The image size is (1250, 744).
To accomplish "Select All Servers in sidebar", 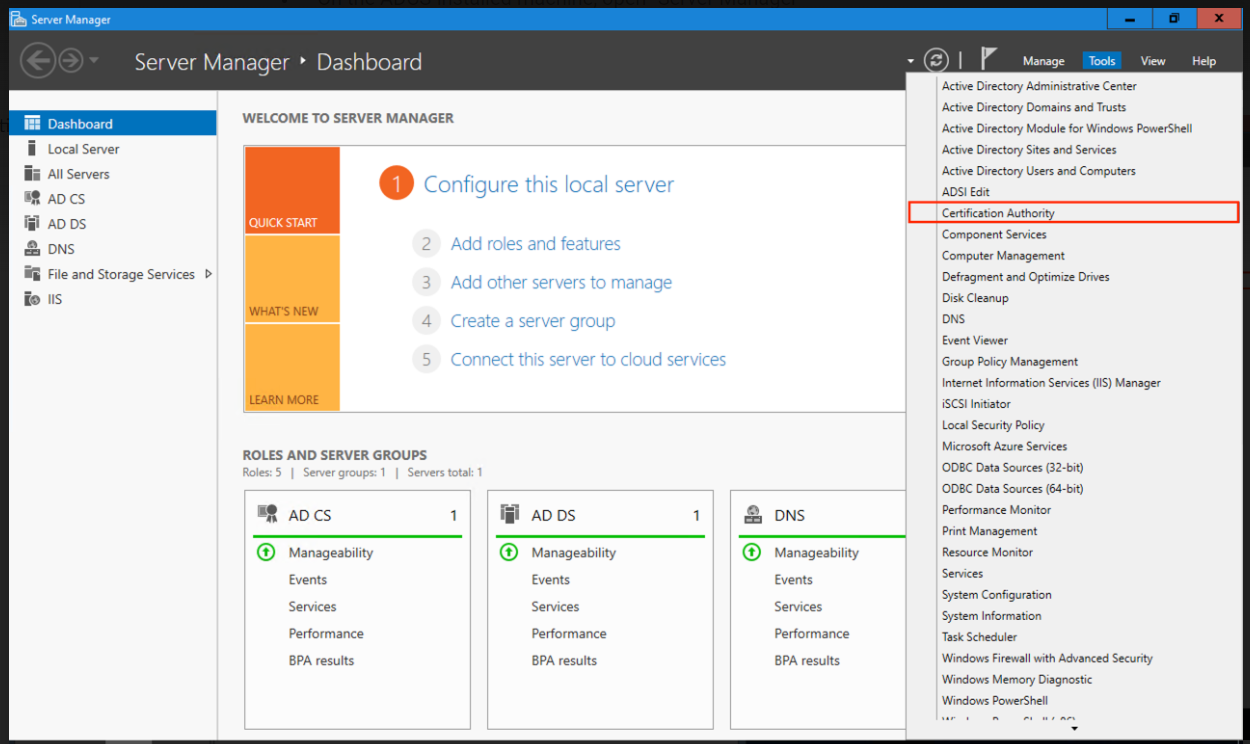I will 113,174.
